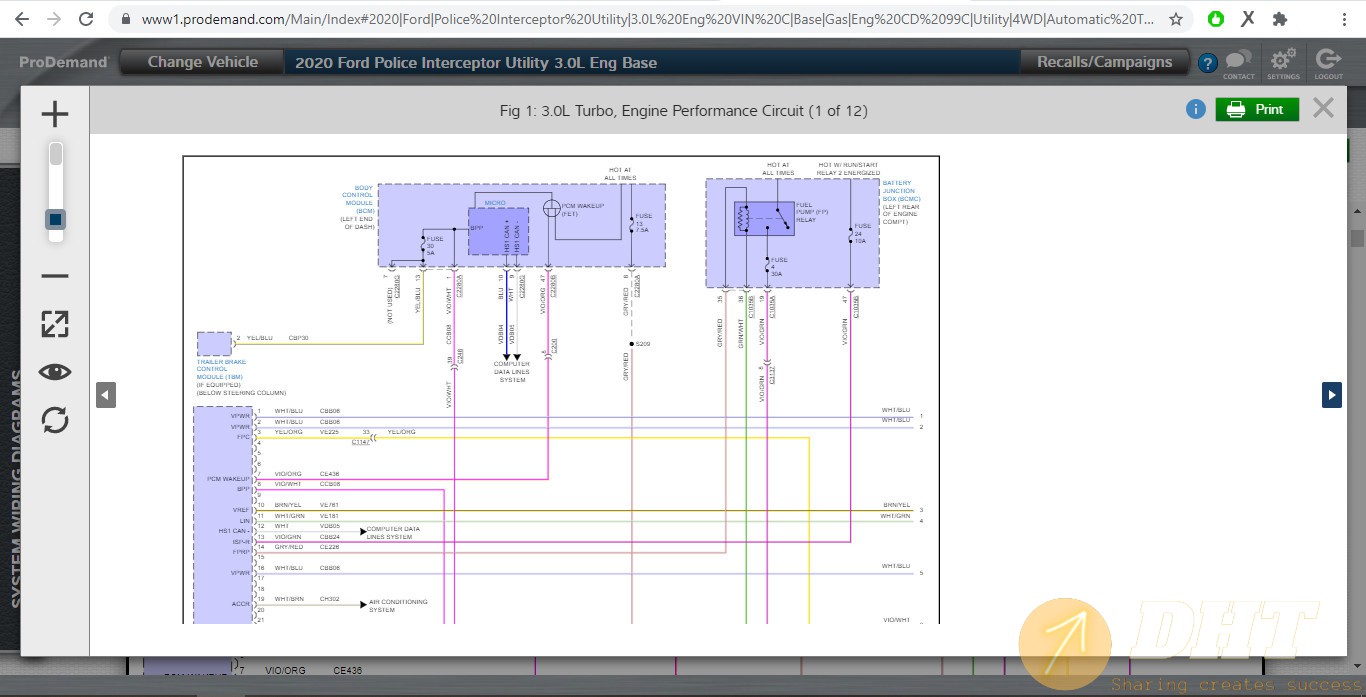Go to the previous diagram arrow
The height and width of the screenshot is (697, 1366).
(106, 395)
